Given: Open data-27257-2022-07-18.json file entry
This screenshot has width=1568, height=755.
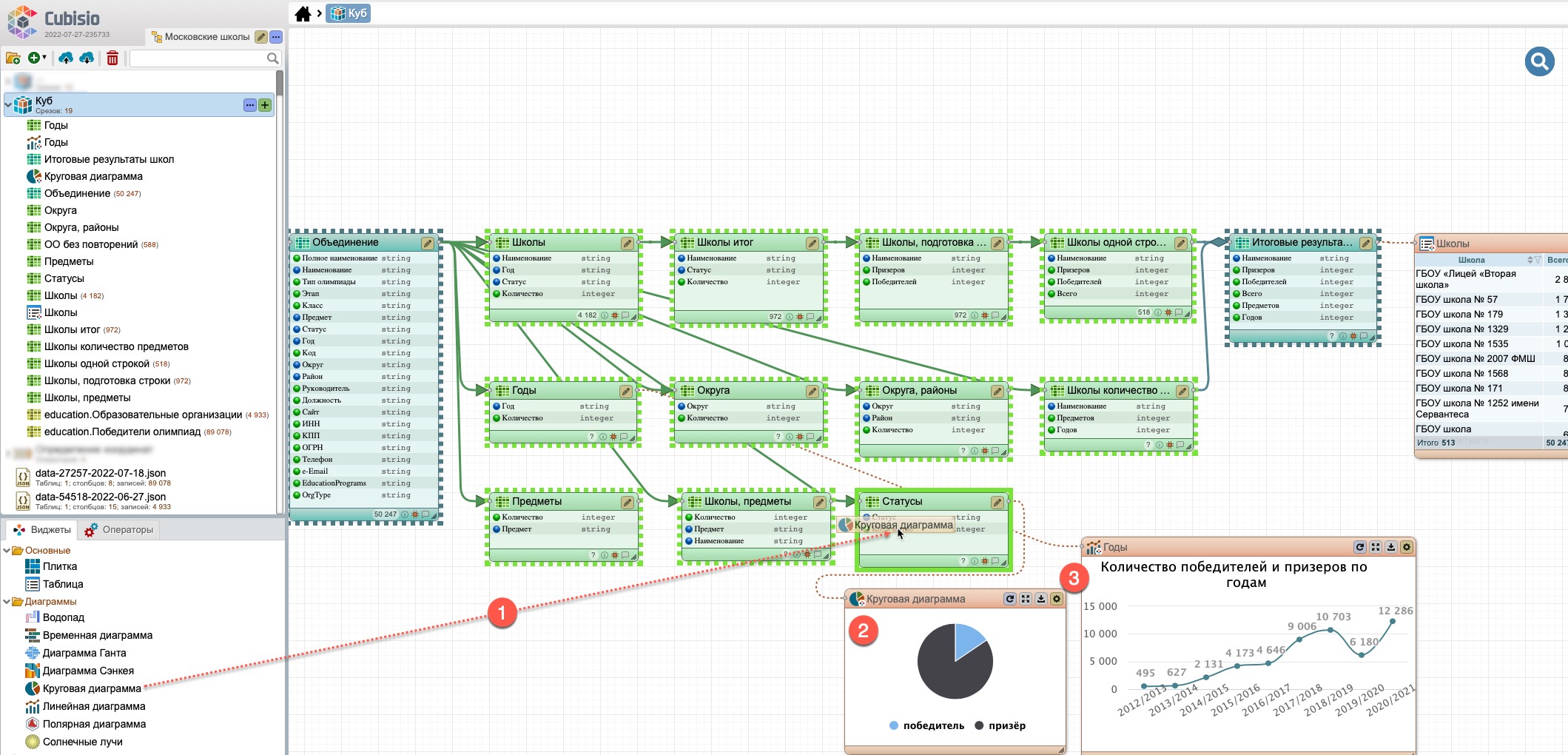Looking at the screenshot, I should pos(101,473).
